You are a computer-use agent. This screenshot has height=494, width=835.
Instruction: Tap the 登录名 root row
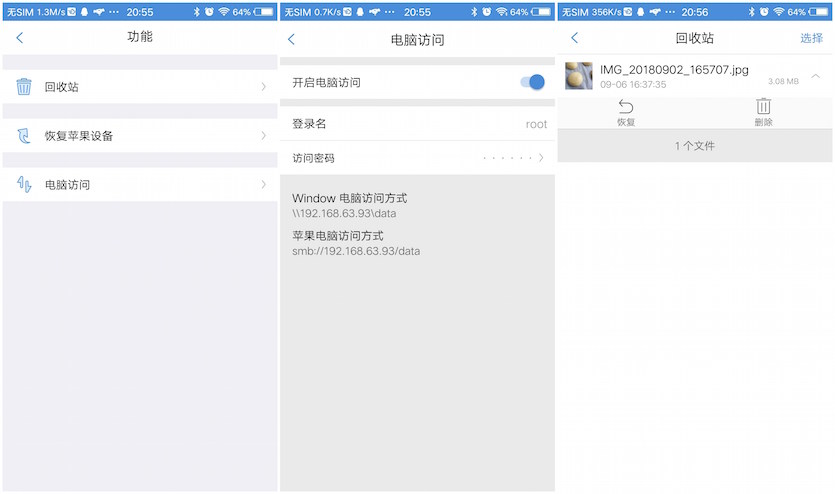pos(418,124)
